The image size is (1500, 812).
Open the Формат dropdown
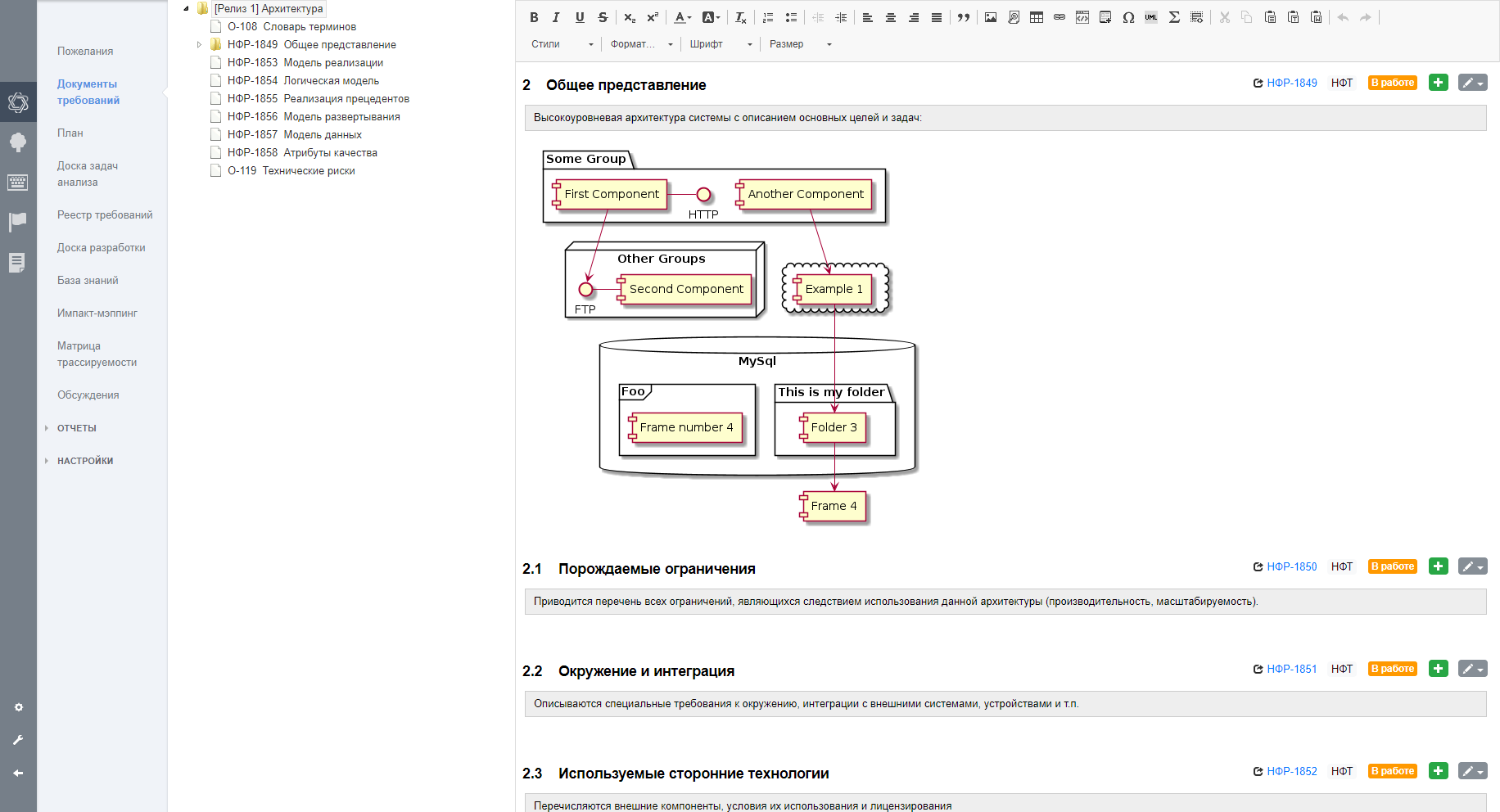click(641, 44)
